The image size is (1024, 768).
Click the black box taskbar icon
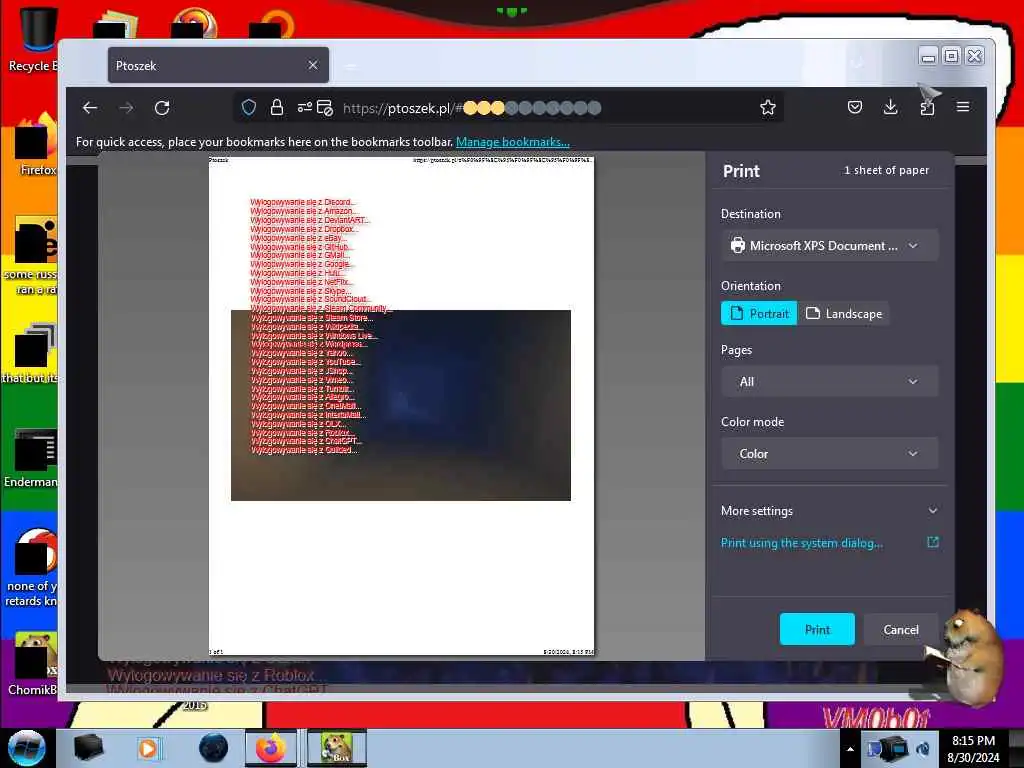88,748
